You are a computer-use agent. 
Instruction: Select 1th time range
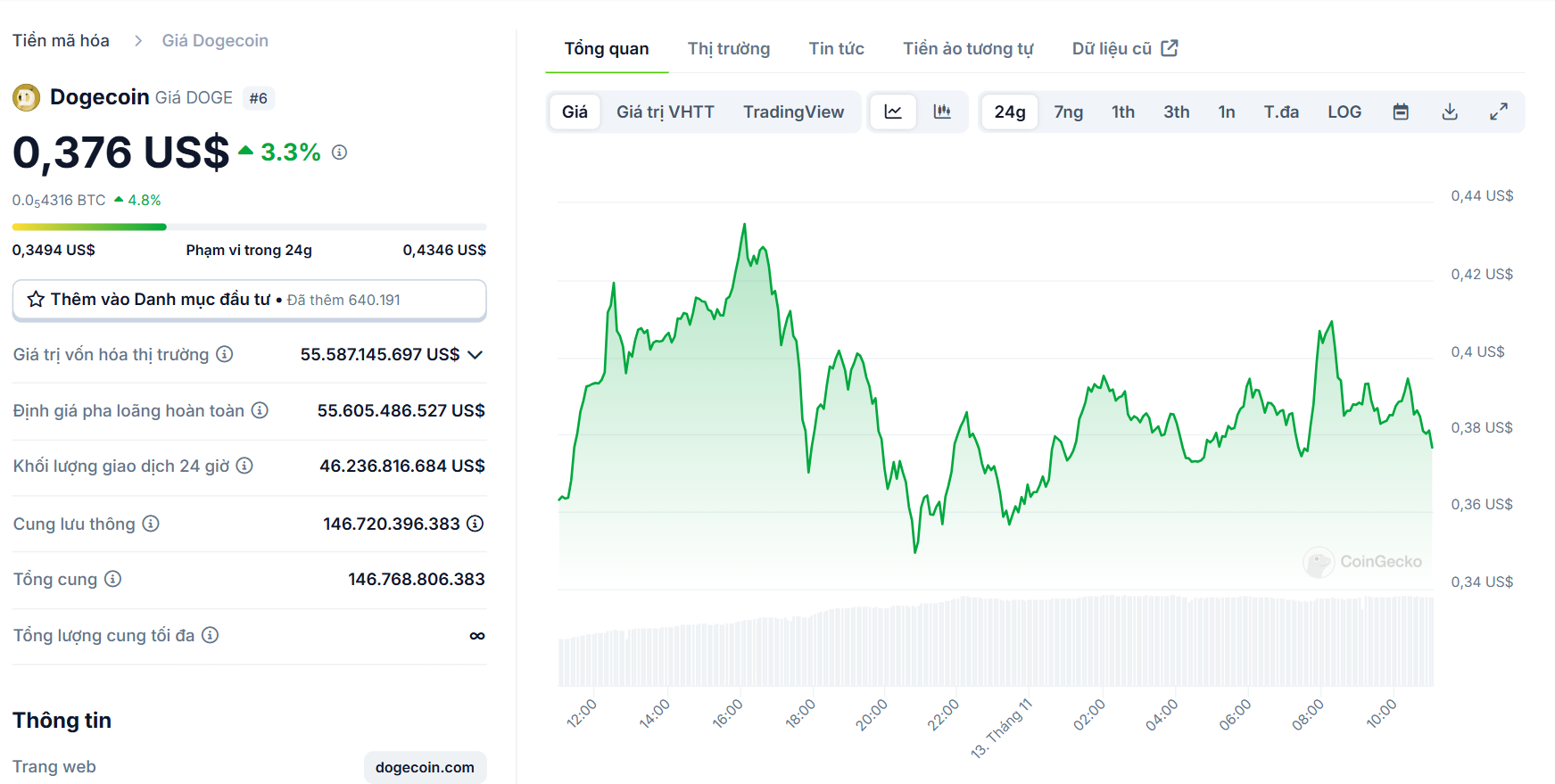click(x=1123, y=111)
